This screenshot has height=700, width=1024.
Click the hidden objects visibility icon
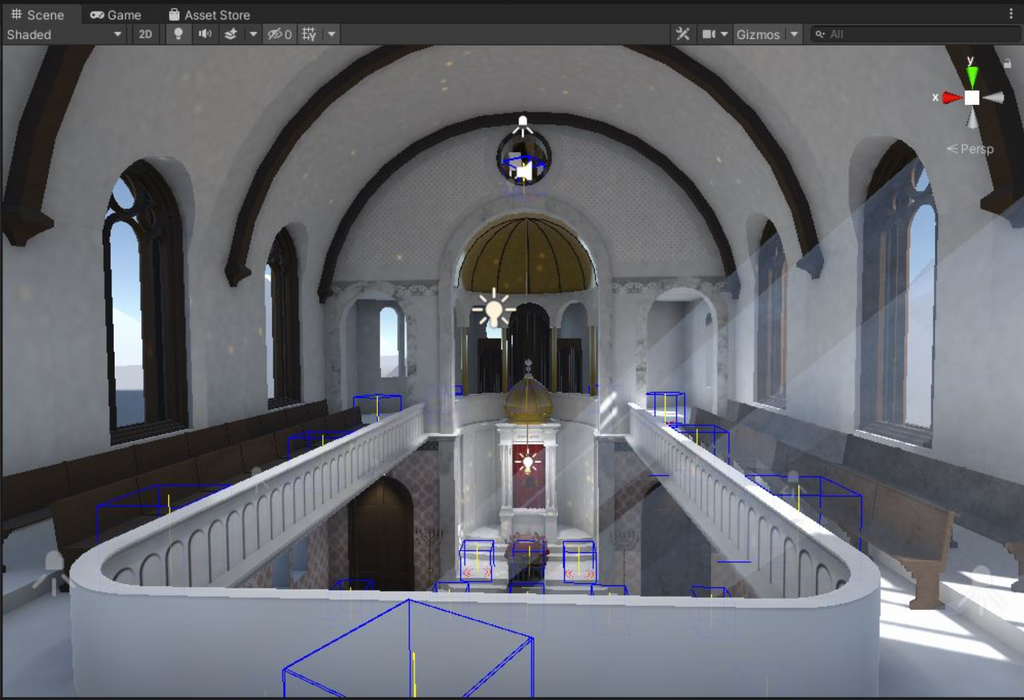coord(278,34)
